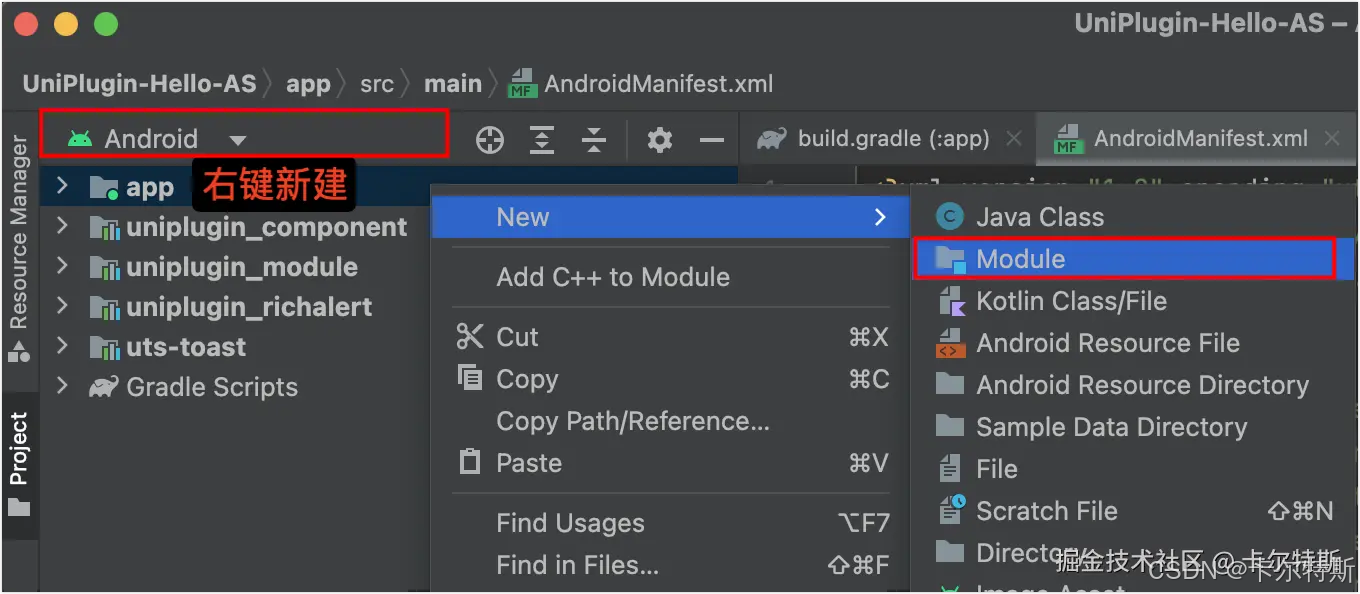The image size is (1360, 594).
Task: Open the project view settings gear
Action: point(659,140)
